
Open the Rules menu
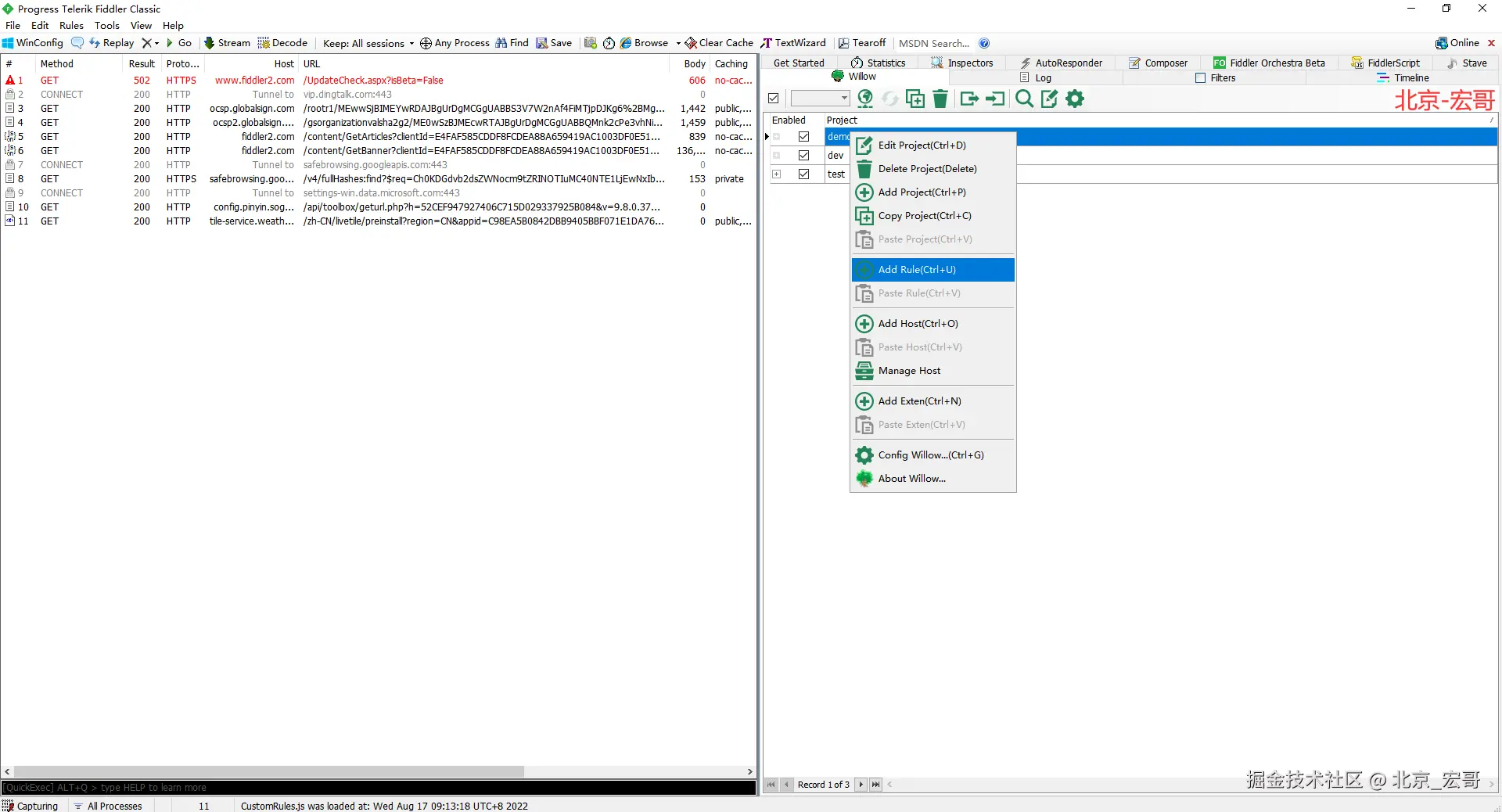71,26
